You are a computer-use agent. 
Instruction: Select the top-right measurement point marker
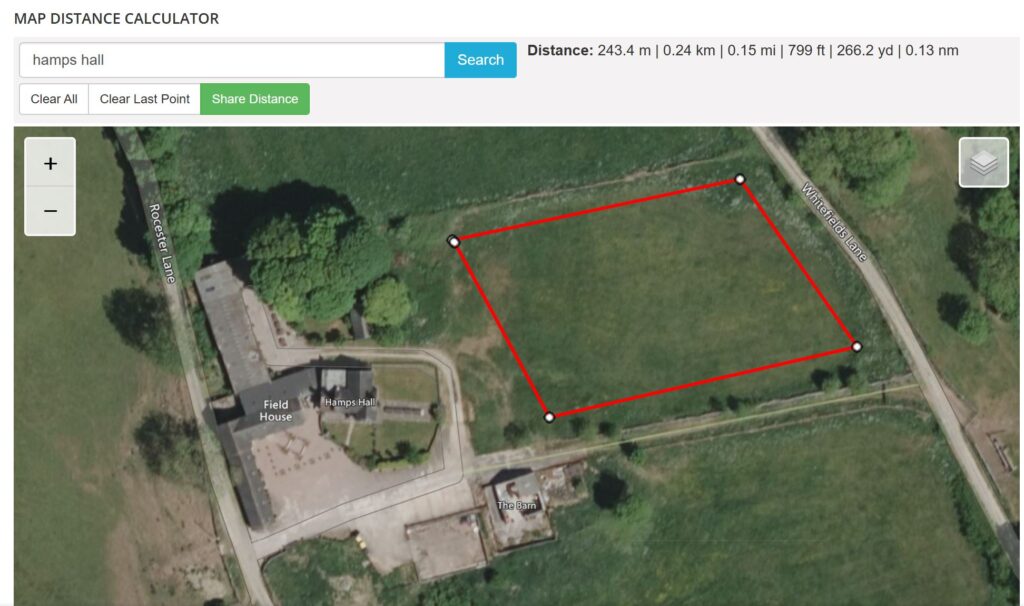point(740,179)
